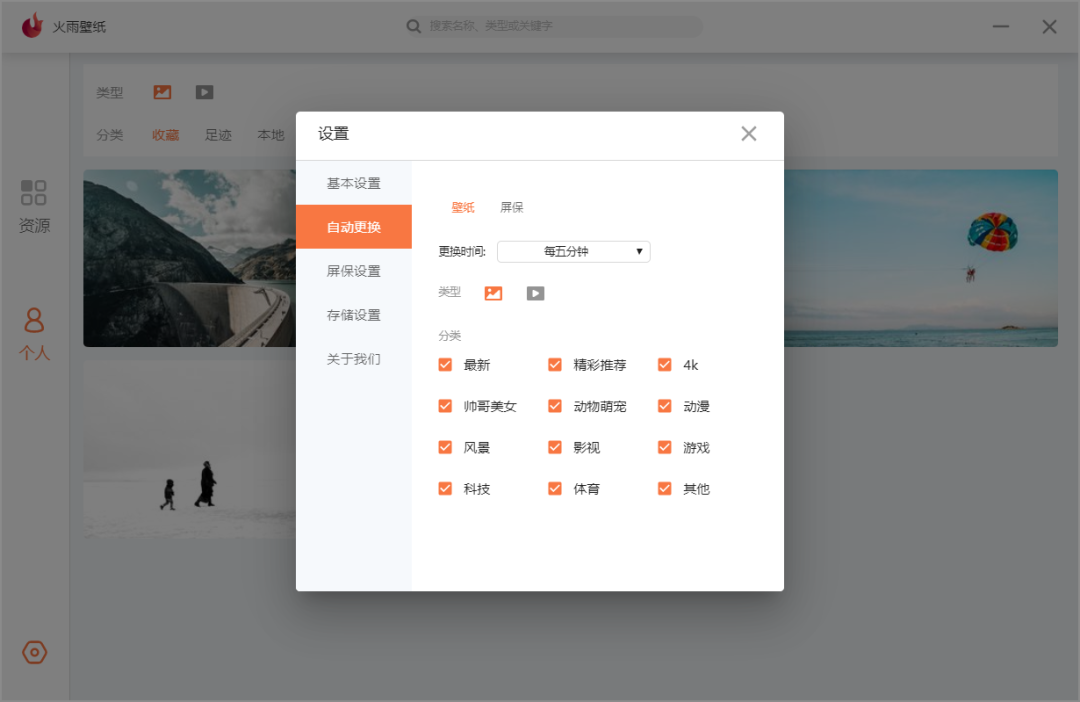Switch to the 壁纸 tab in settings
This screenshot has width=1080, height=702.
click(x=463, y=207)
